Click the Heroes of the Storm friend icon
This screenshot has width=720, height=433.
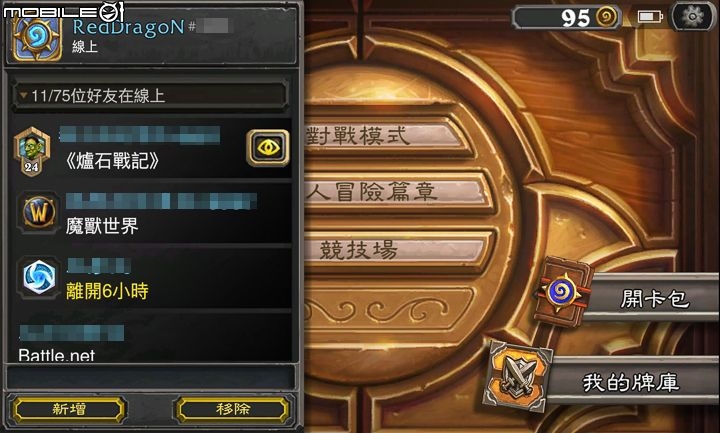click(x=39, y=278)
